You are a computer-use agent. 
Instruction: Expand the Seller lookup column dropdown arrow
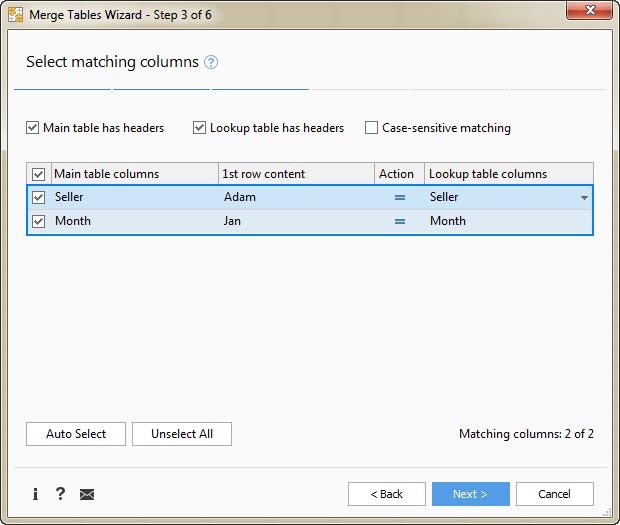coord(584,198)
